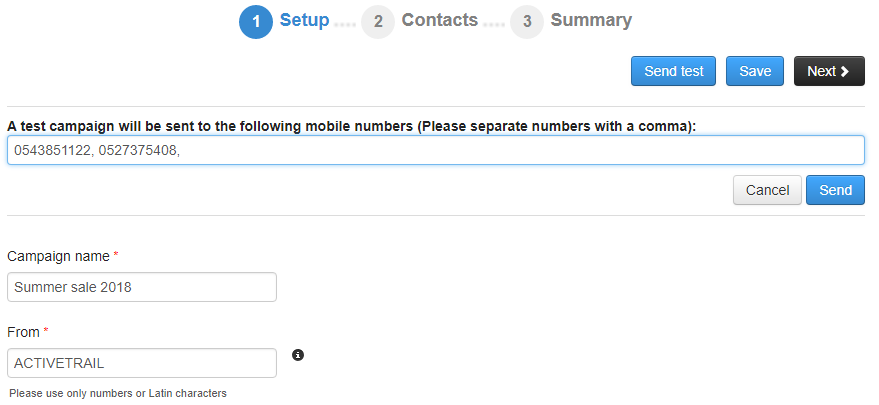Open the Summary step

591,20
